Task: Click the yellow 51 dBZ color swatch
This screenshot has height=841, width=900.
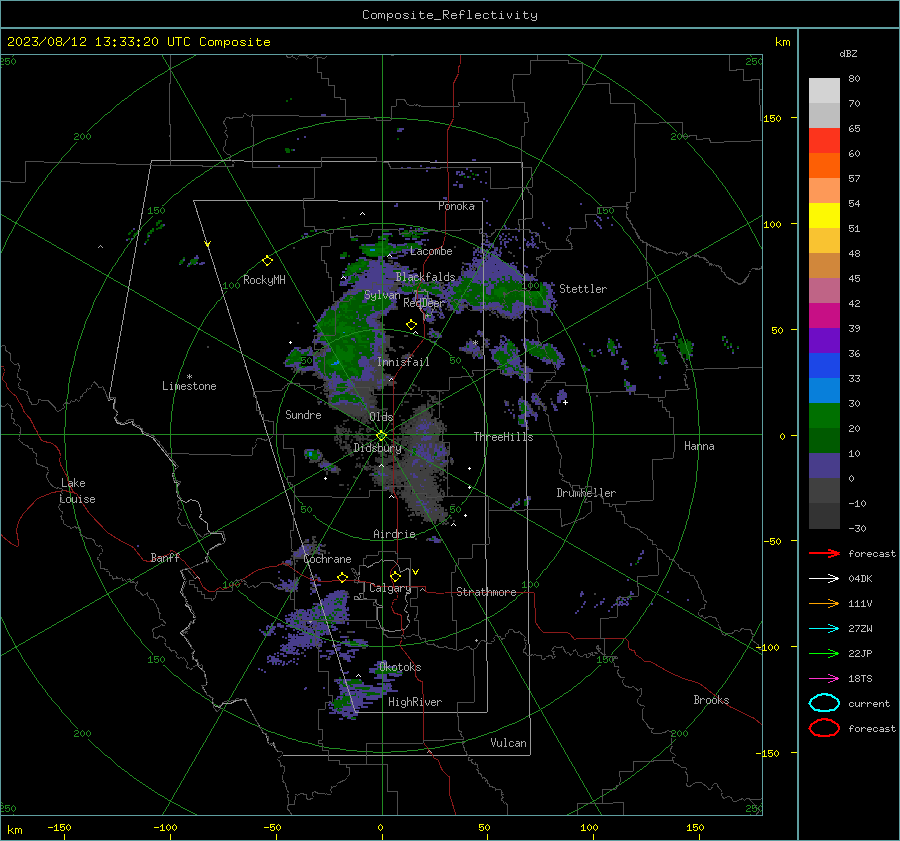Action: [x=824, y=215]
